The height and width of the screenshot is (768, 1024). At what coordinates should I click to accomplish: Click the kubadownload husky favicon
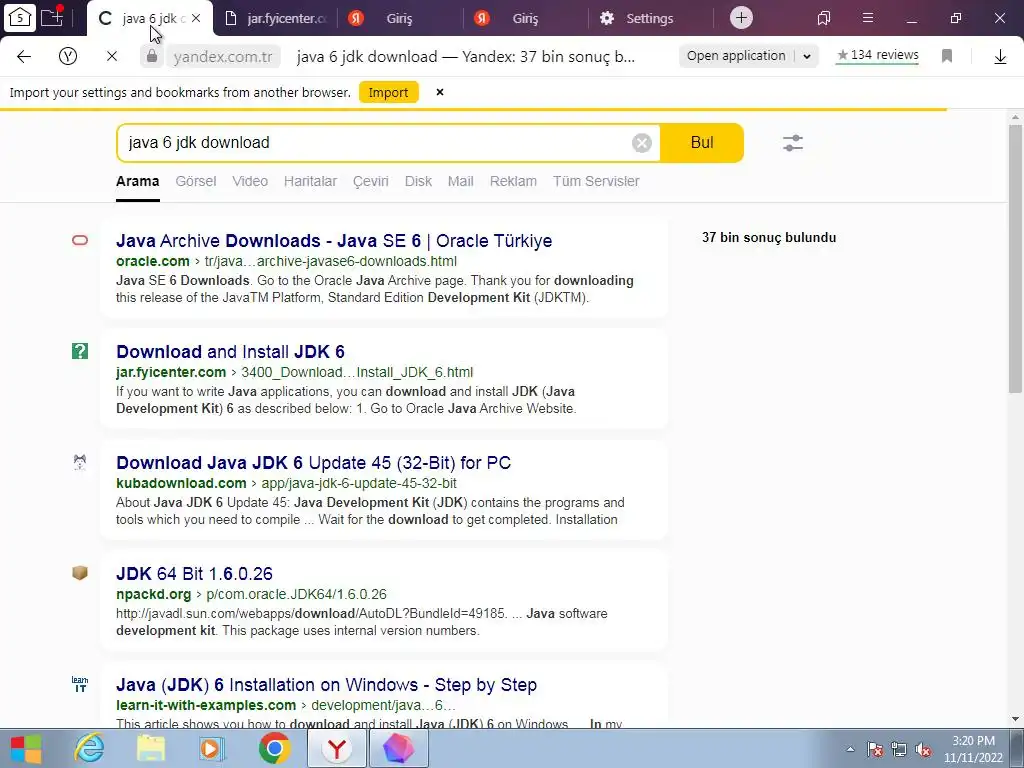point(80,462)
